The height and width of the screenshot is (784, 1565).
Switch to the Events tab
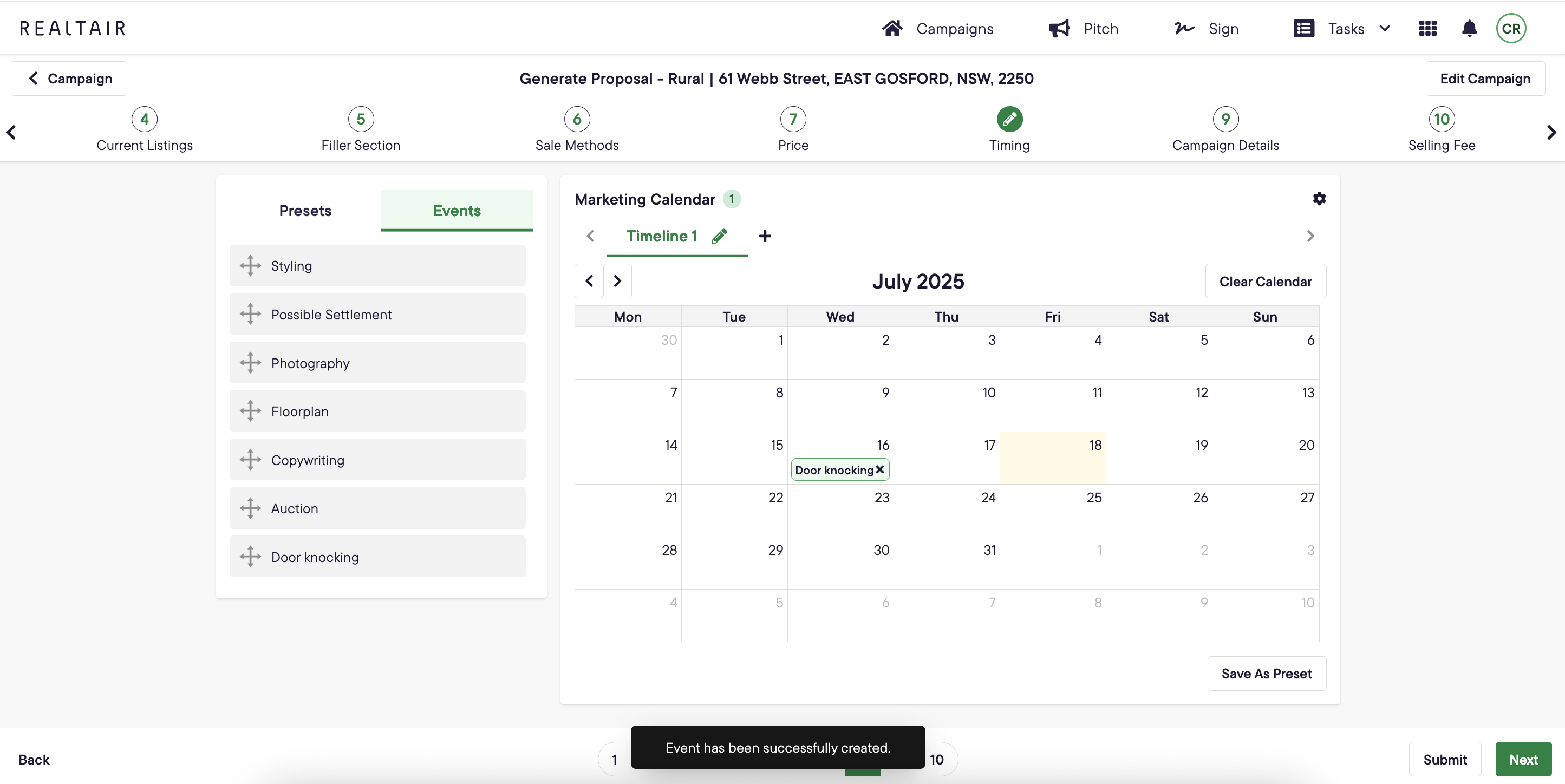[457, 211]
